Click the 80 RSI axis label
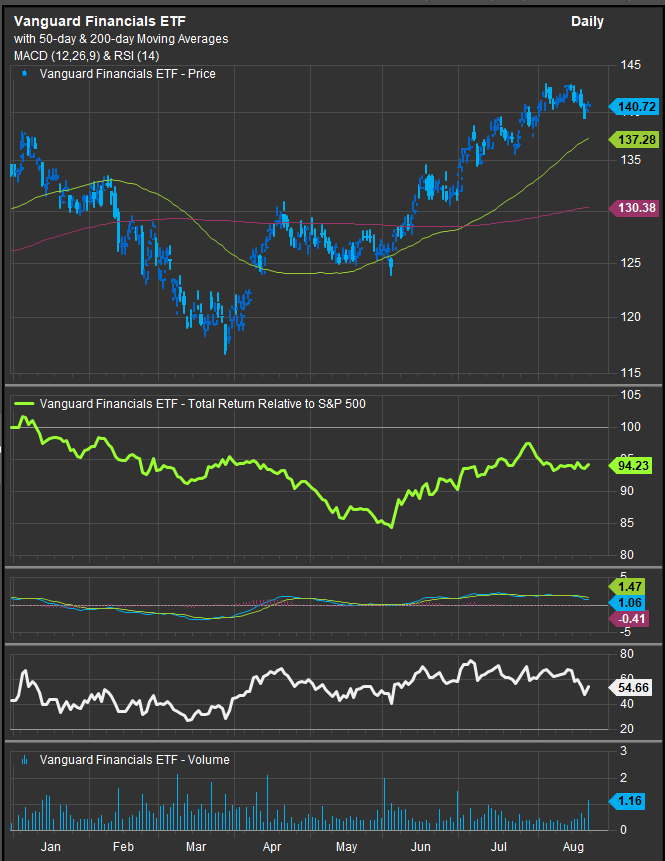The image size is (665, 861). point(627,654)
